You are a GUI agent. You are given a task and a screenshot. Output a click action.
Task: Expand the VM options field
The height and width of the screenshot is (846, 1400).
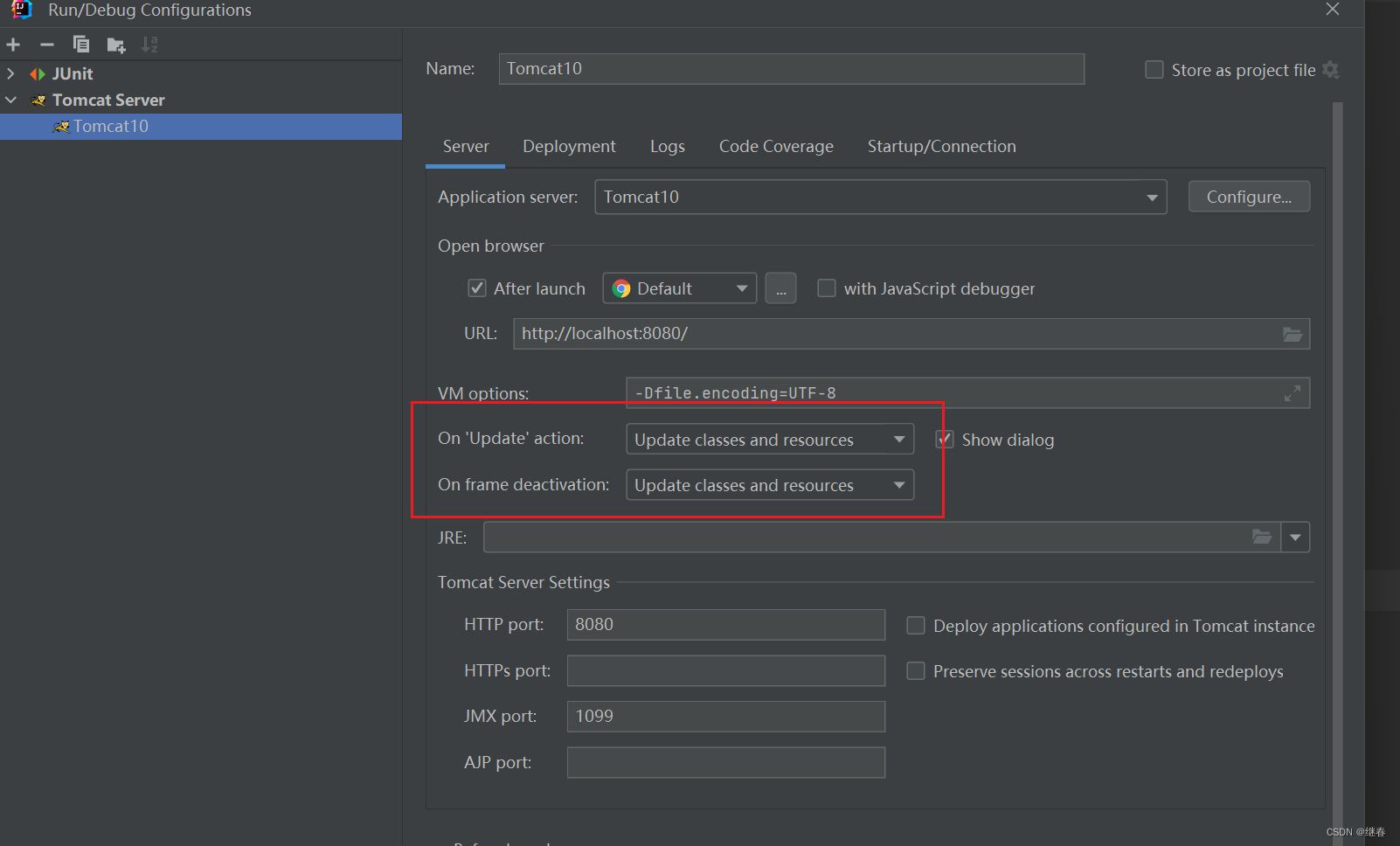pyautogui.click(x=1293, y=393)
